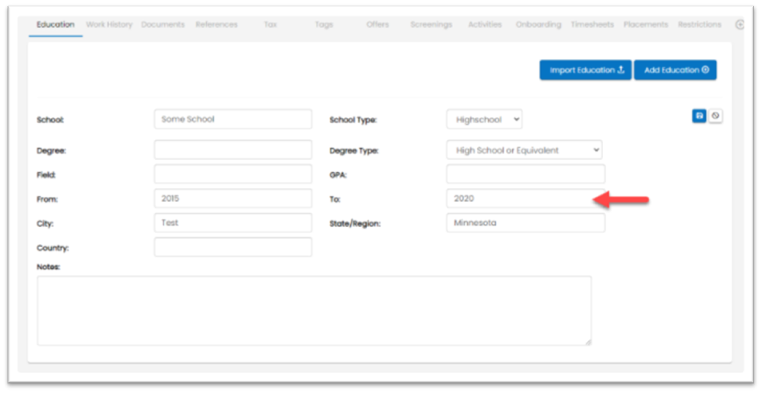Click the Add Education button
Image resolution: width=762 pixels, height=393 pixels.
click(675, 70)
